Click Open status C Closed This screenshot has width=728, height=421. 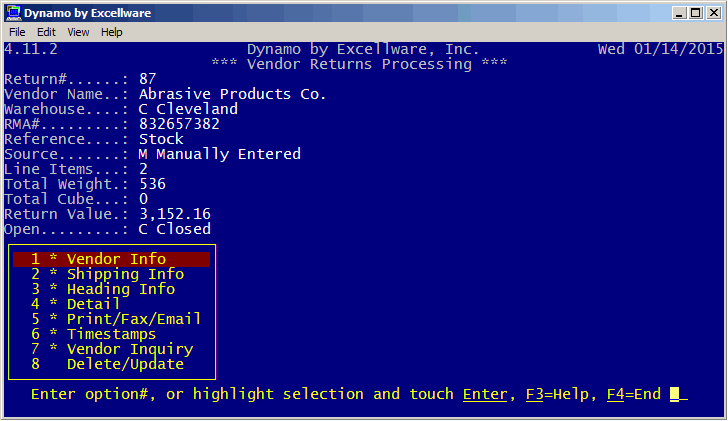175,229
